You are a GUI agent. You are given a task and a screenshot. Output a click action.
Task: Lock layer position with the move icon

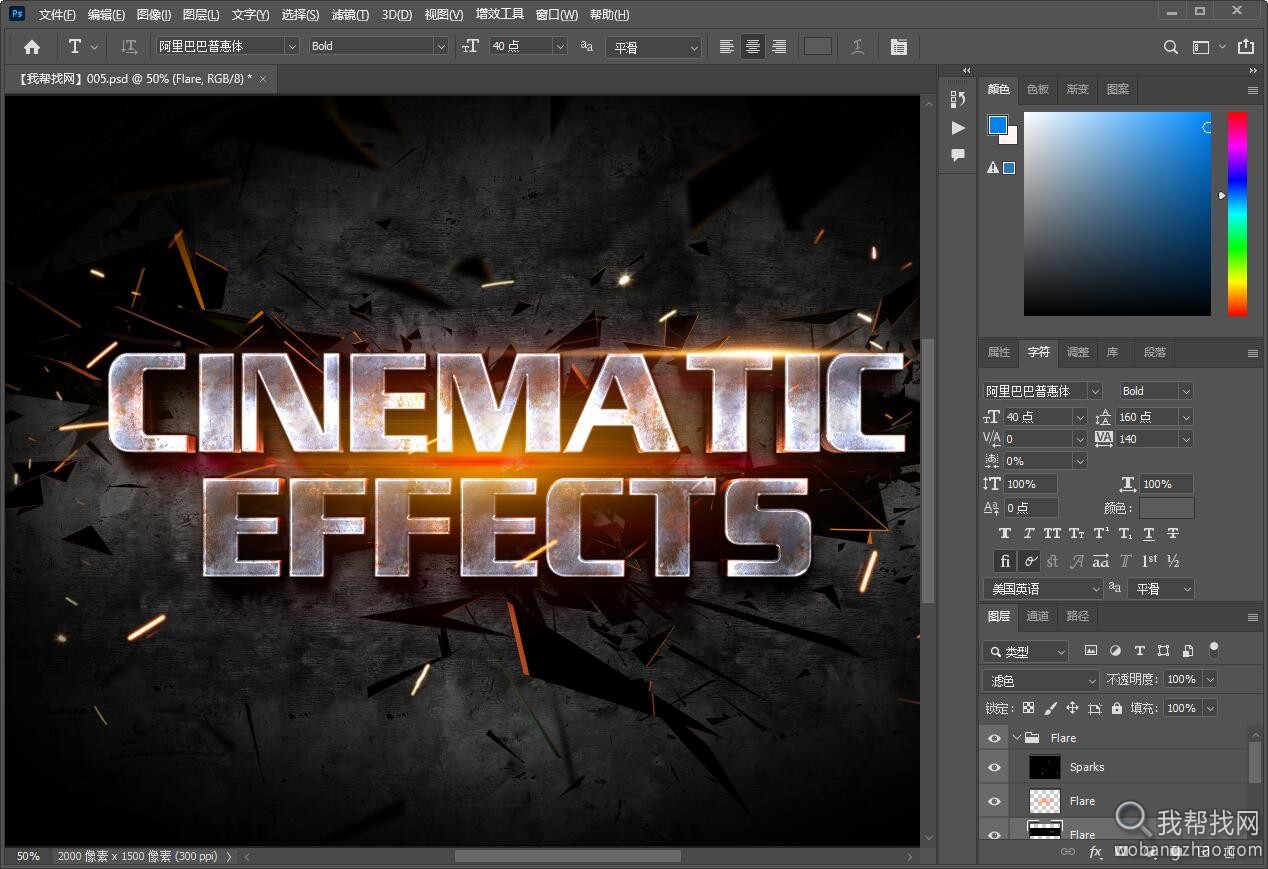(1072, 708)
